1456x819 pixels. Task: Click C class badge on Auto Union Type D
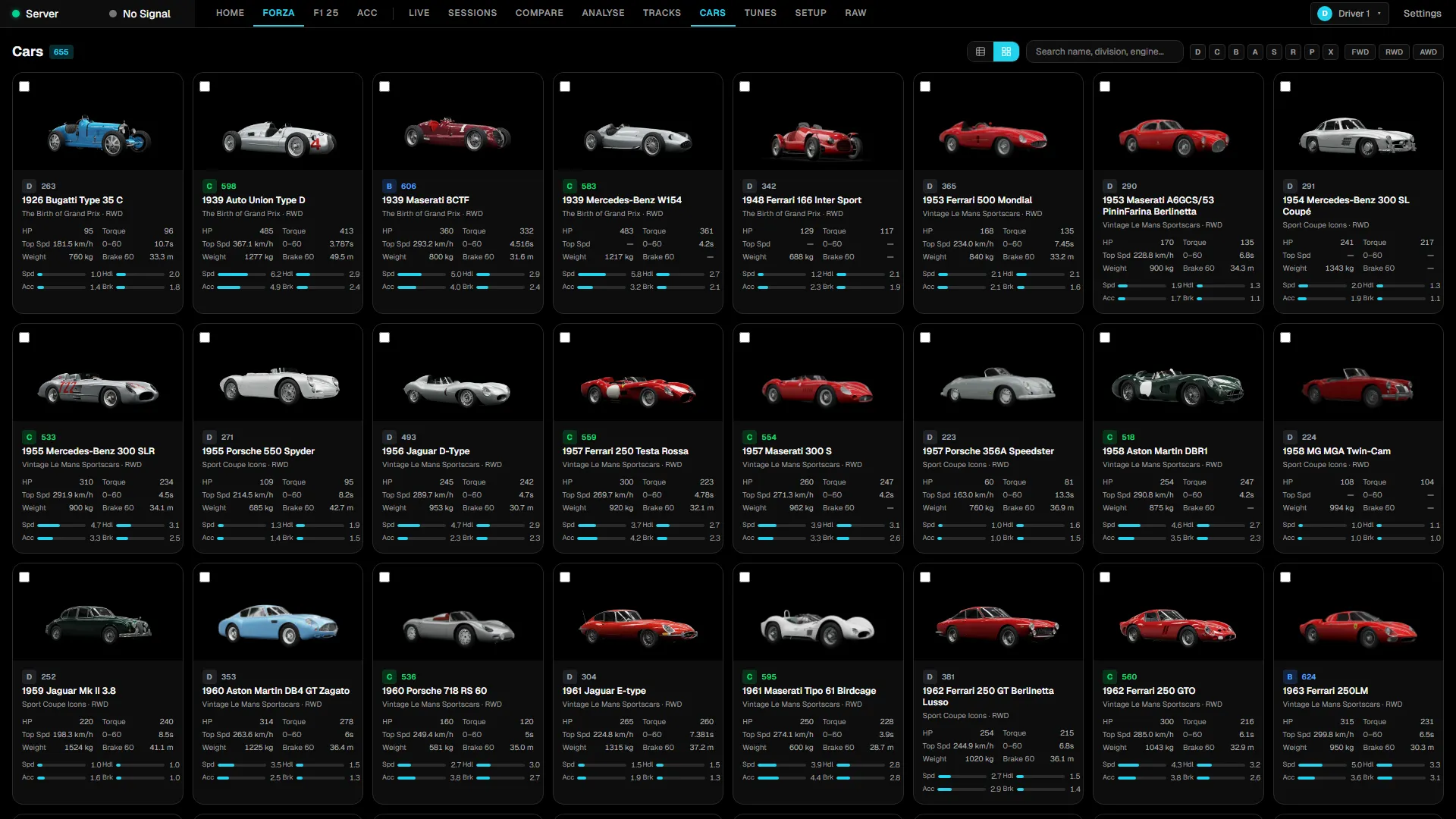[x=209, y=186]
